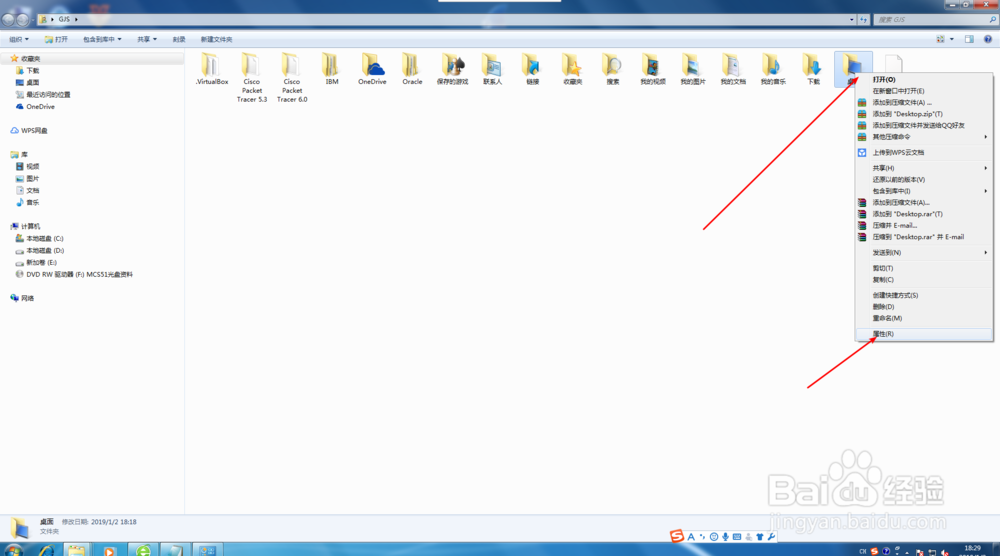This screenshot has height=556, width=1000.
Task: Select the OneDrive folder icon in file list
Action: (x=372, y=69)
